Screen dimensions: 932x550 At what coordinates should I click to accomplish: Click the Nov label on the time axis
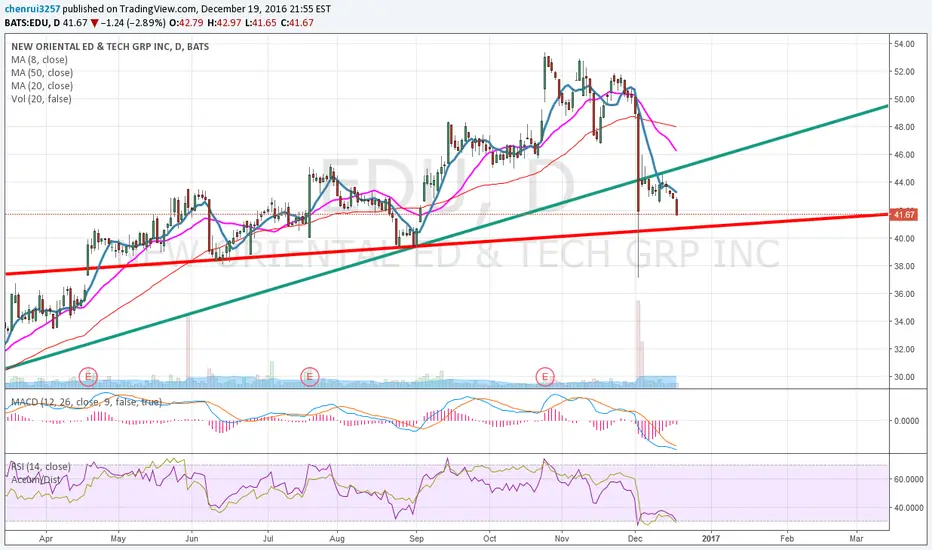click(562, 539)
